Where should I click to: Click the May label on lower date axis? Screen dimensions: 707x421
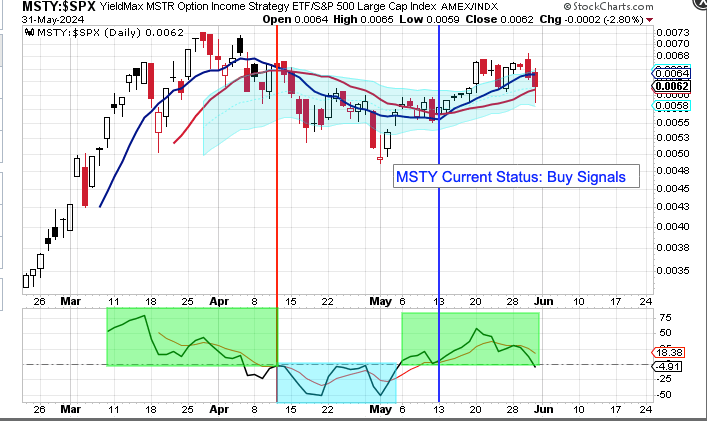click(x=381, y=410)
